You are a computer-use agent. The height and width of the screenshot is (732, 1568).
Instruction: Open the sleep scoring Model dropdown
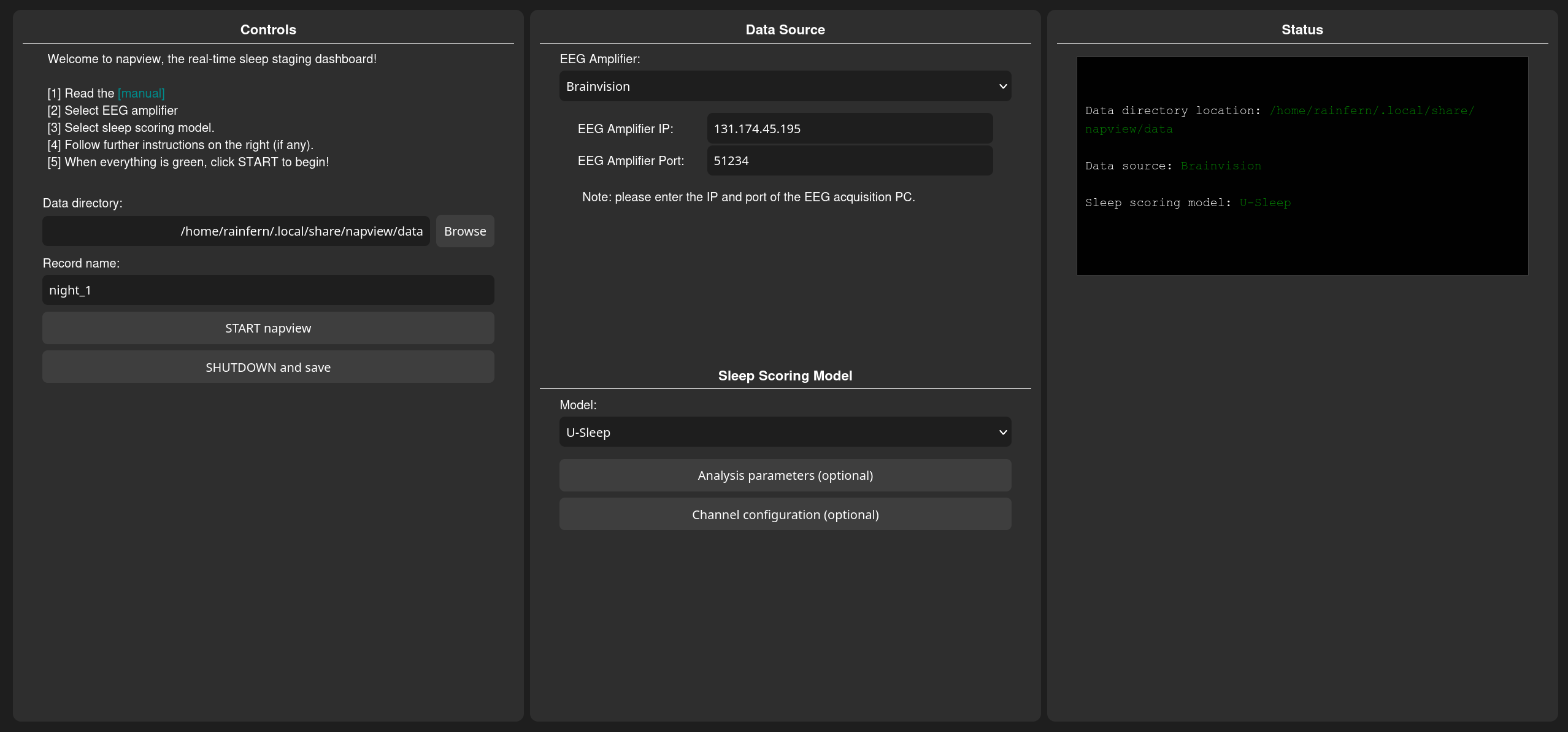point(785,432)
